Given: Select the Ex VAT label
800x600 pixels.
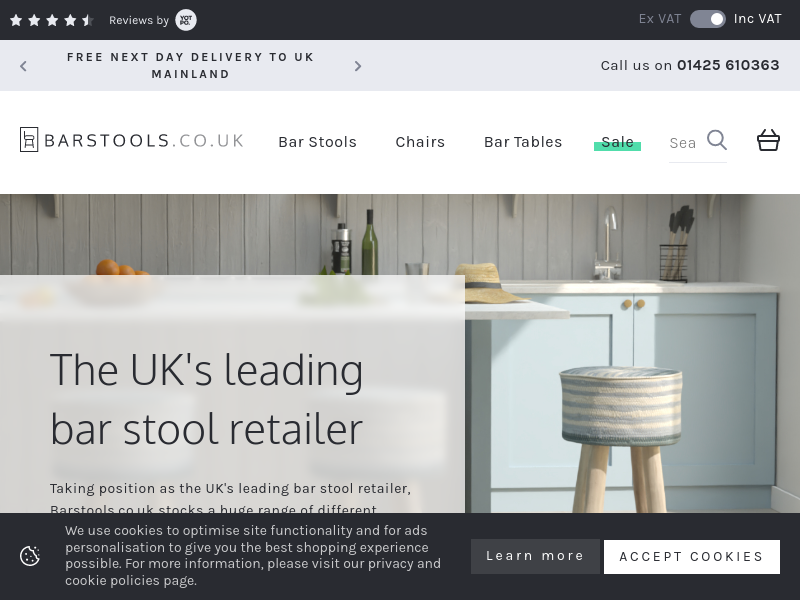Looking at the screenshot, I should (x=660, y=19).
